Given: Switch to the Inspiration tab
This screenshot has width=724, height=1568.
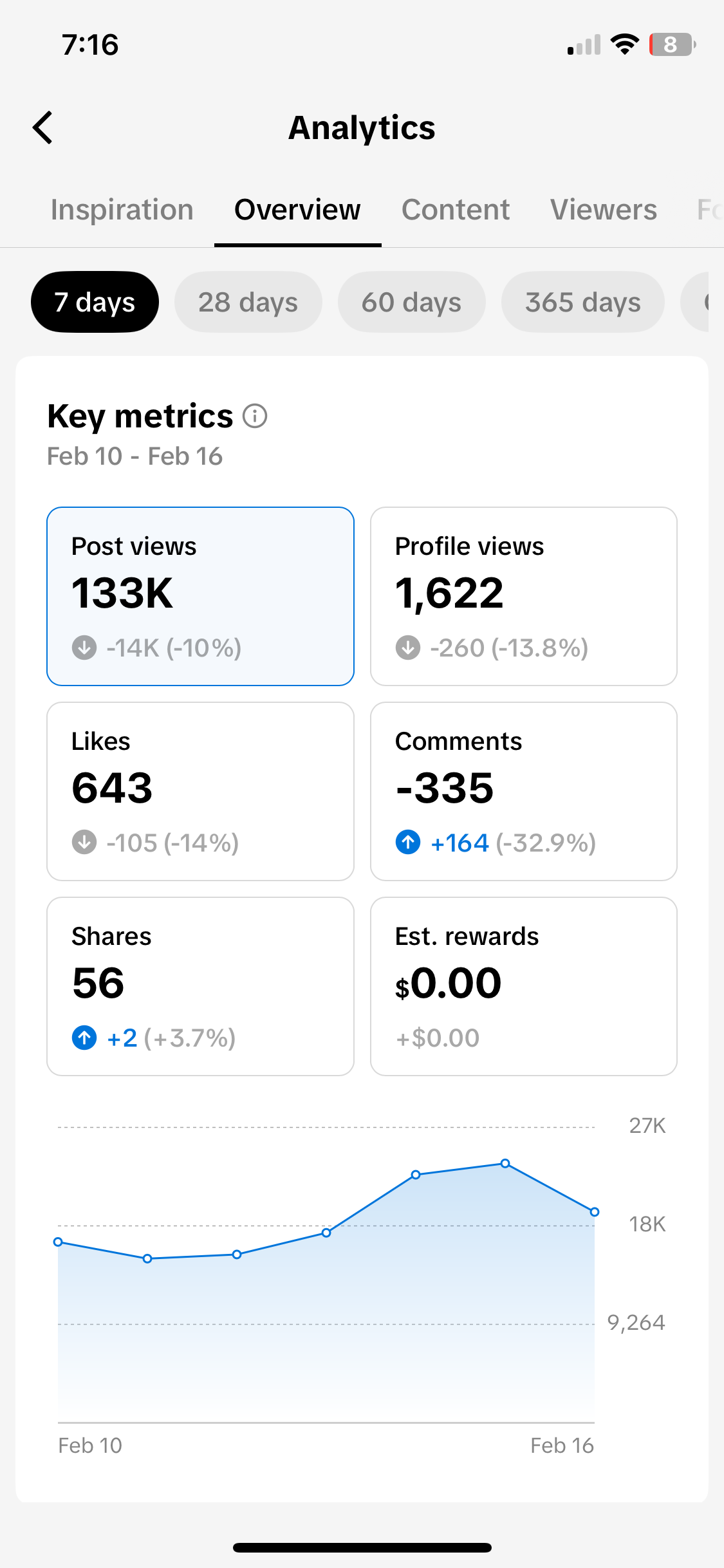Looking at the screenshot, I should pos(122,210).
